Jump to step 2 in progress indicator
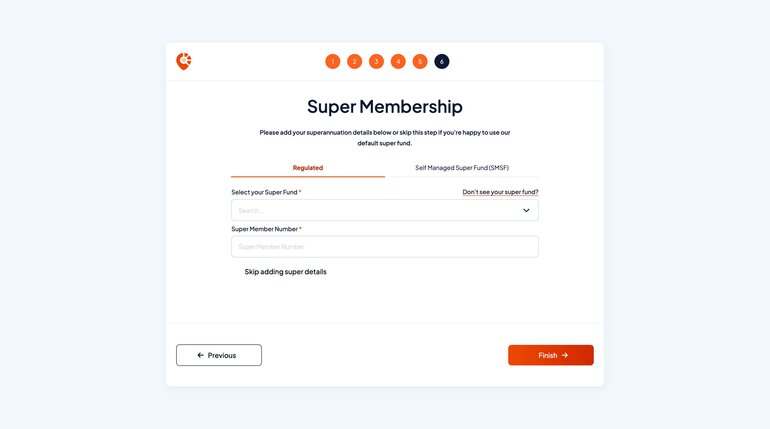 [355, 61]
